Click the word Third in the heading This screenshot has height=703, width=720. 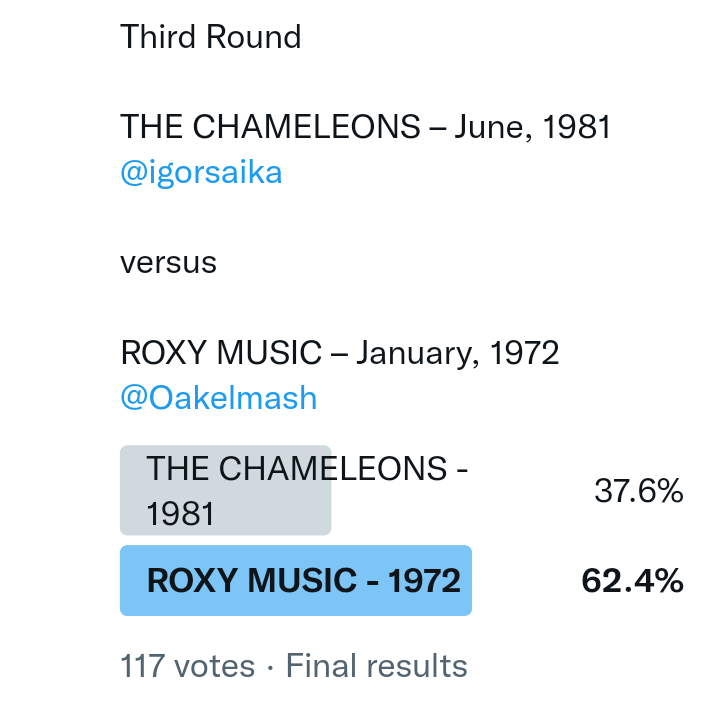[x=159, y=37]
